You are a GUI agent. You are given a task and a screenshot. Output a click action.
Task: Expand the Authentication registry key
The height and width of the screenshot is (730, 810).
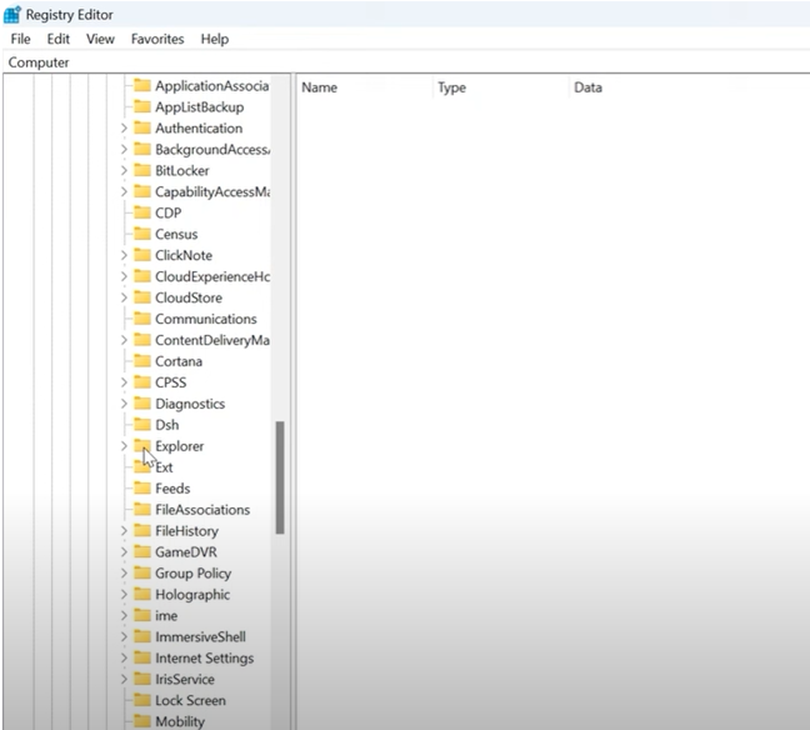[124, 128]
